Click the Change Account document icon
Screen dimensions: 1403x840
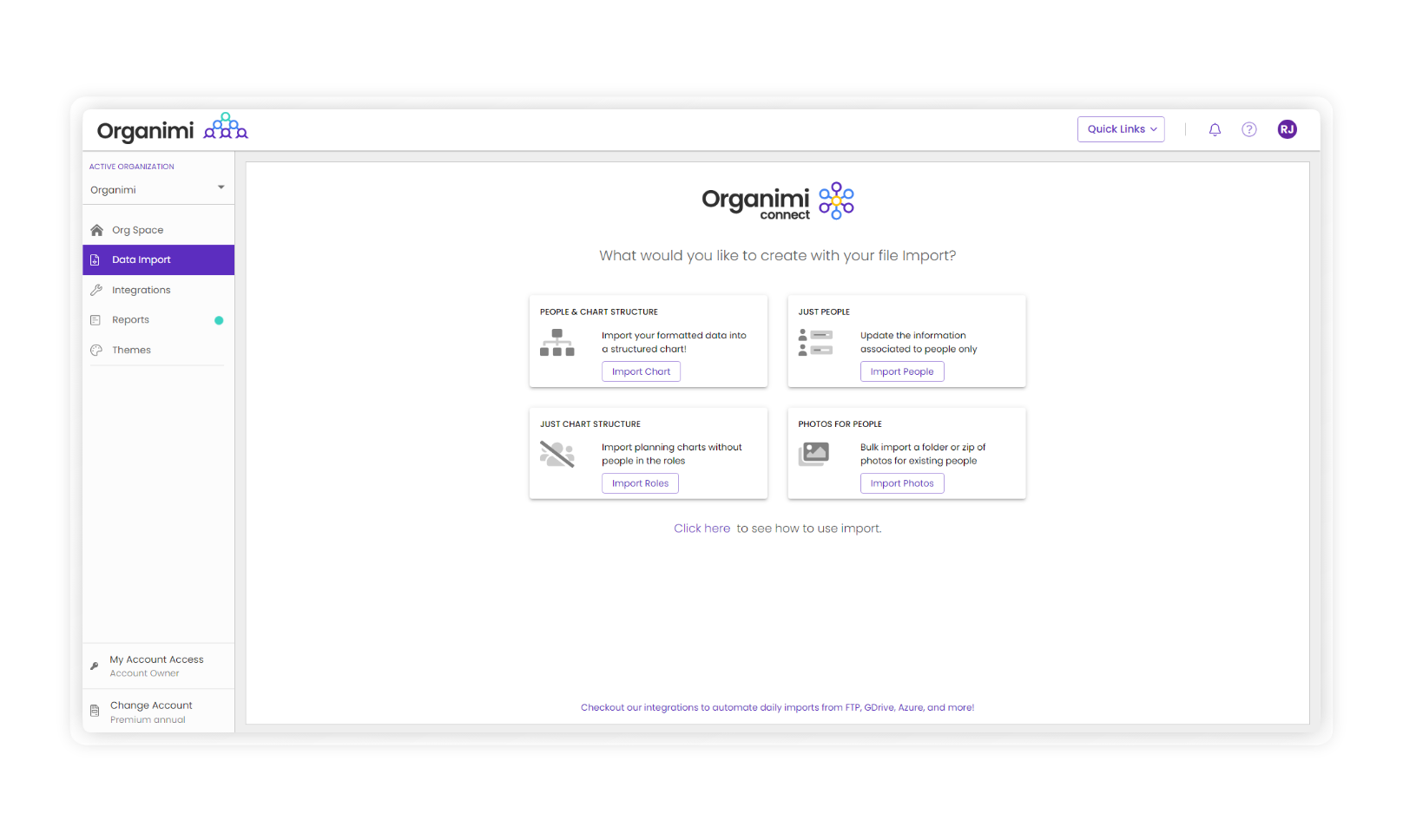(x=95, y=711)
